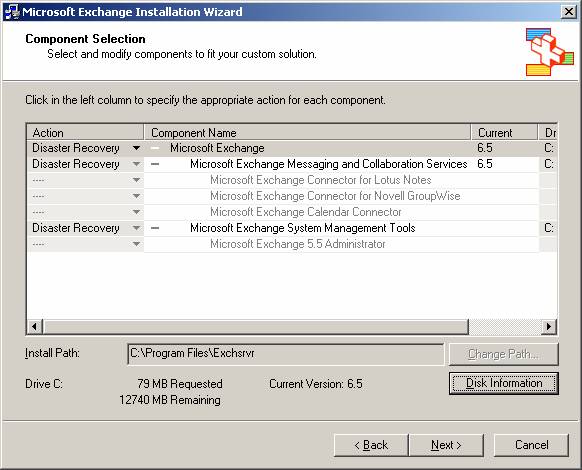The height and width of the screenshot is (470, 582).
Task: Click the Change Path button
Action: (504, 354)
